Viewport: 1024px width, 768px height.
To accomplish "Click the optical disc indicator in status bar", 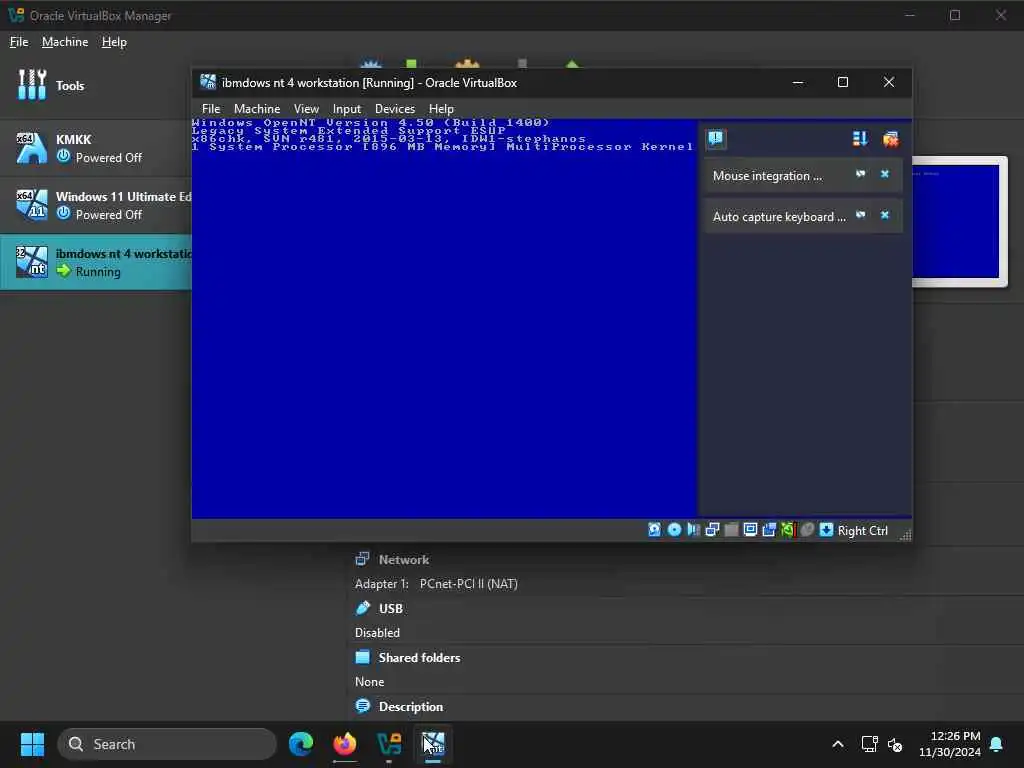I will pos(674,530).
